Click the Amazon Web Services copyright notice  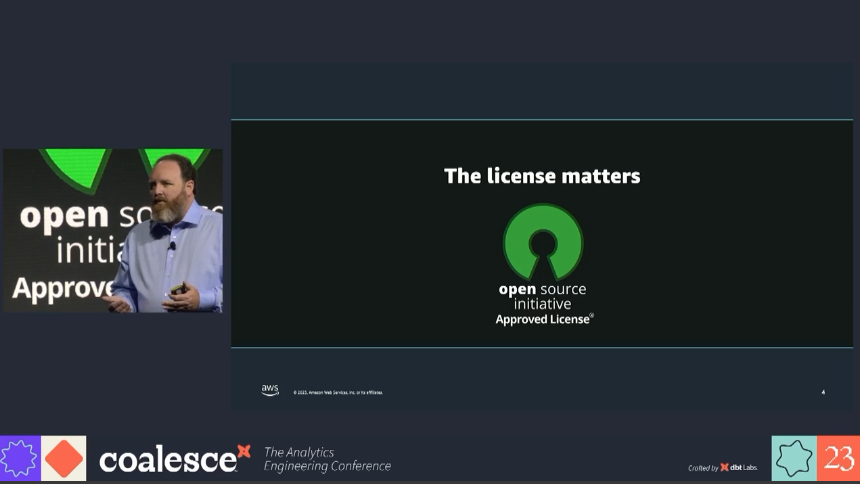(338, 392)
